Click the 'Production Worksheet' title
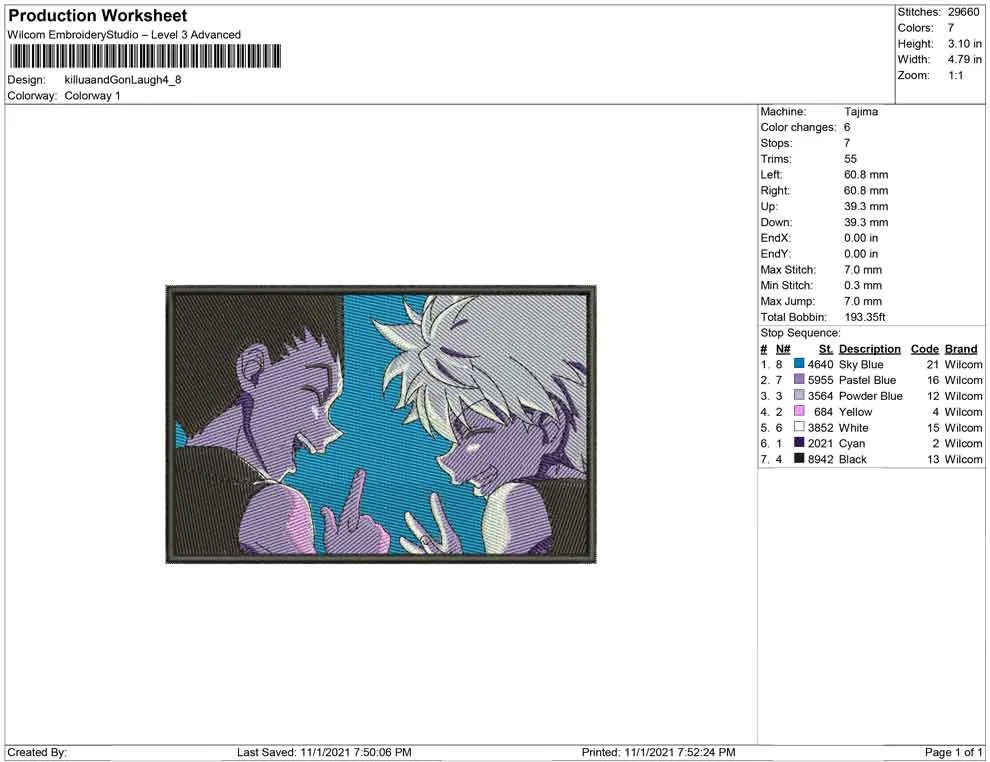This screenshot has height=762, width=990. (98, 16)
